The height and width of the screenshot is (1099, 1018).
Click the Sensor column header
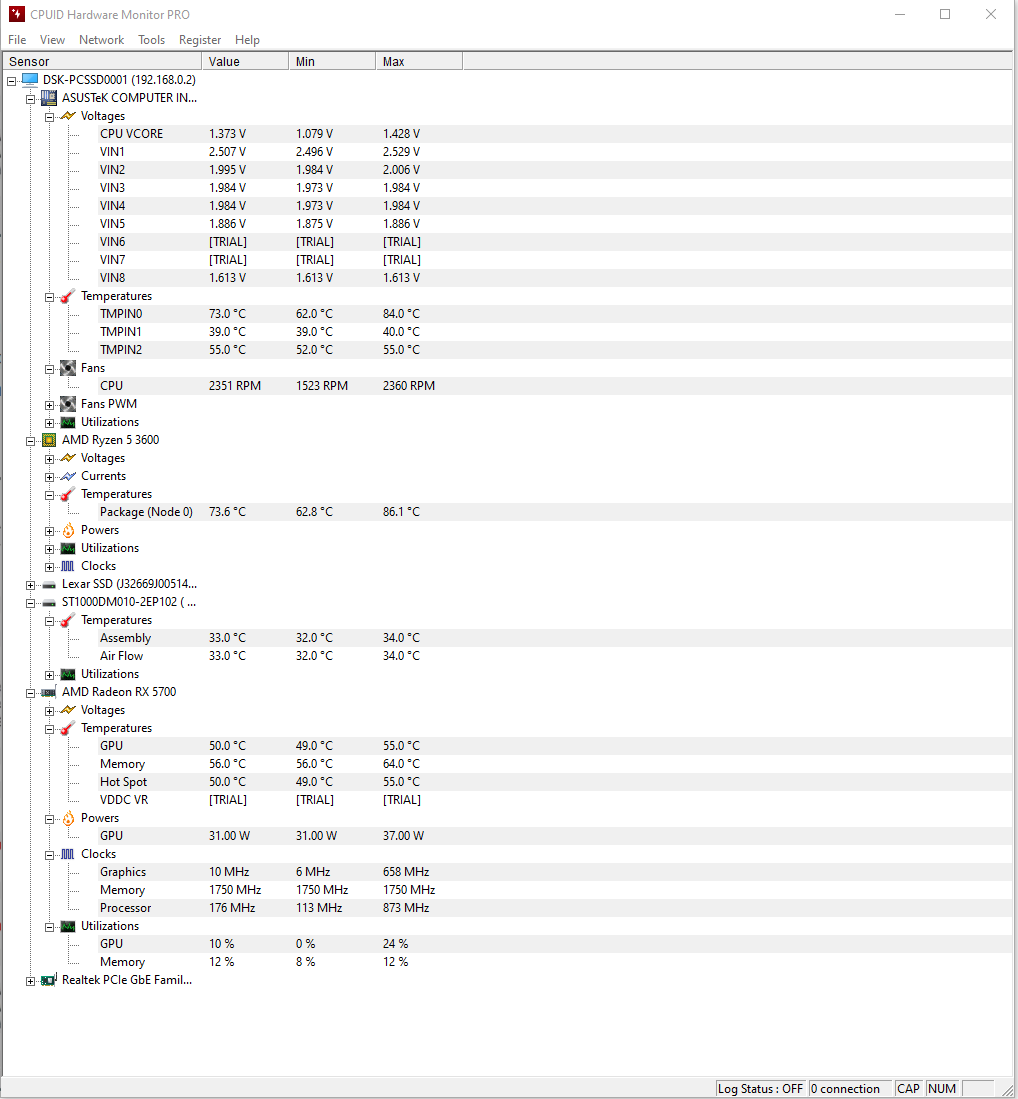tap(102, 62)
